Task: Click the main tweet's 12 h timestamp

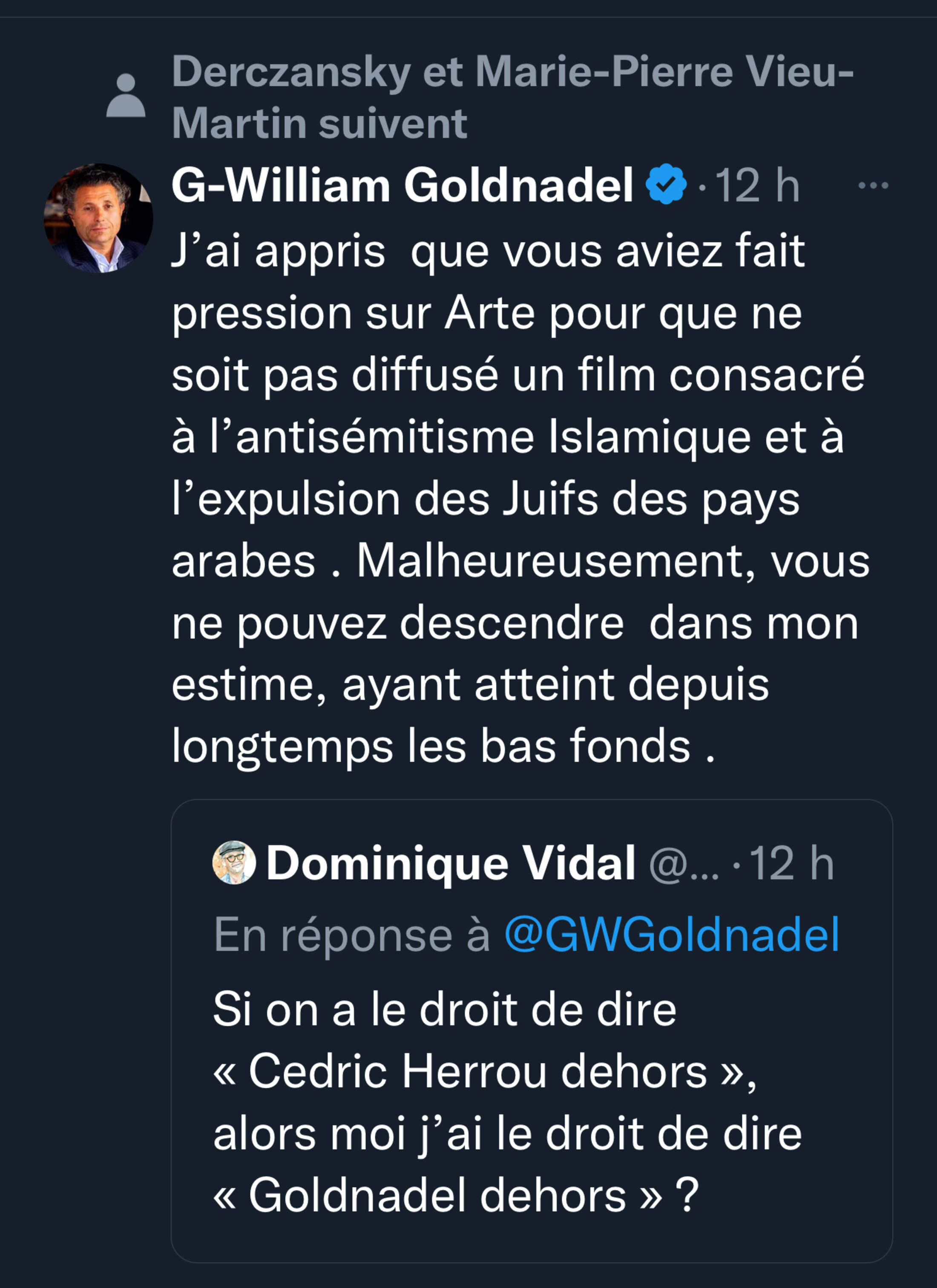Action: click(756, 185)
